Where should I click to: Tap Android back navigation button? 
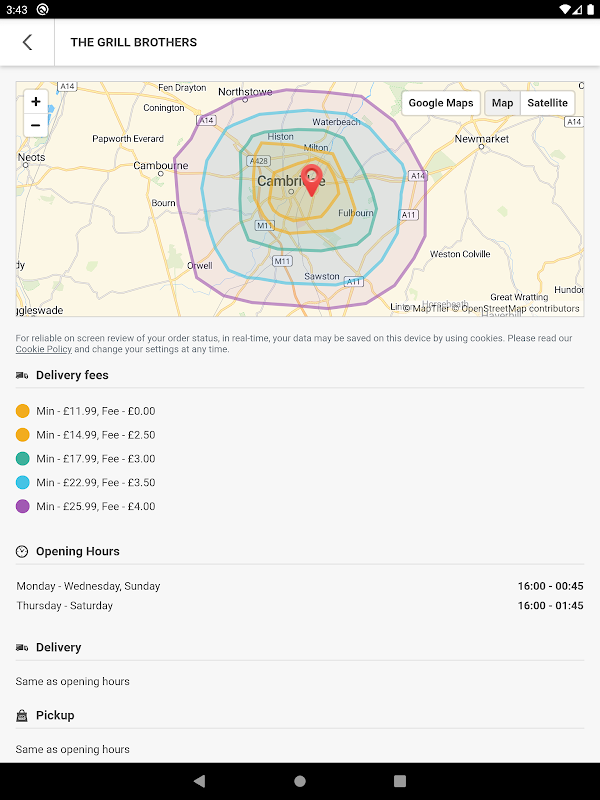click(199, 781)
